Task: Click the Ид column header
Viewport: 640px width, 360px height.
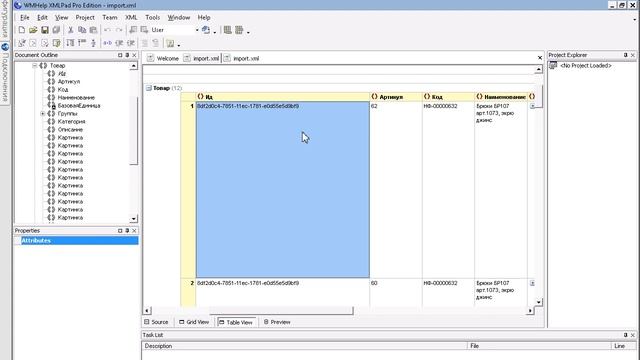Action: coord(282,97)
